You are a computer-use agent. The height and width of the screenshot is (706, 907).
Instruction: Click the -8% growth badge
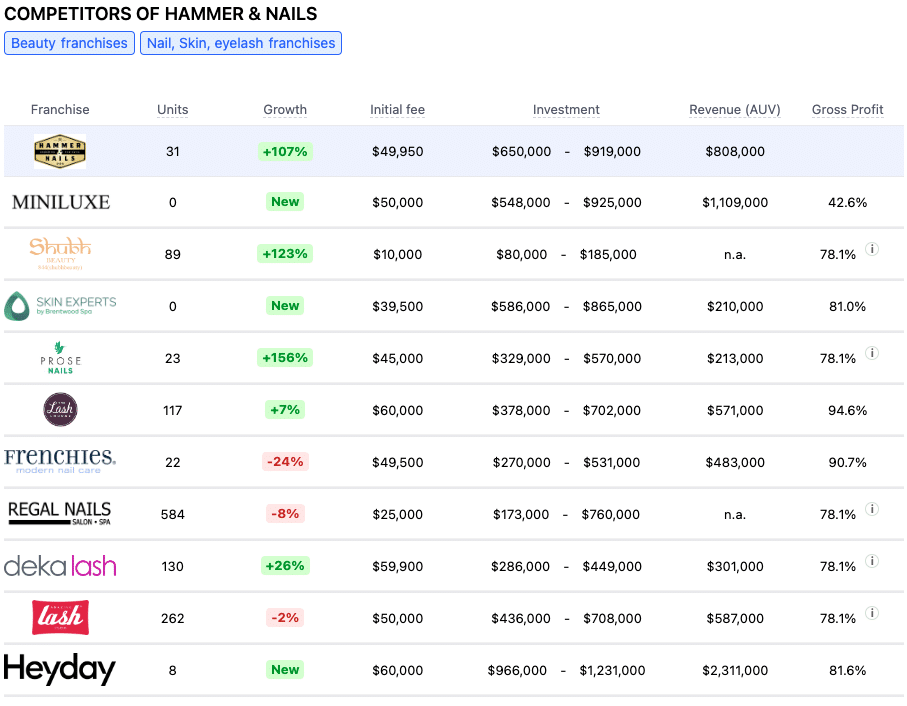[x=285, y=514]
